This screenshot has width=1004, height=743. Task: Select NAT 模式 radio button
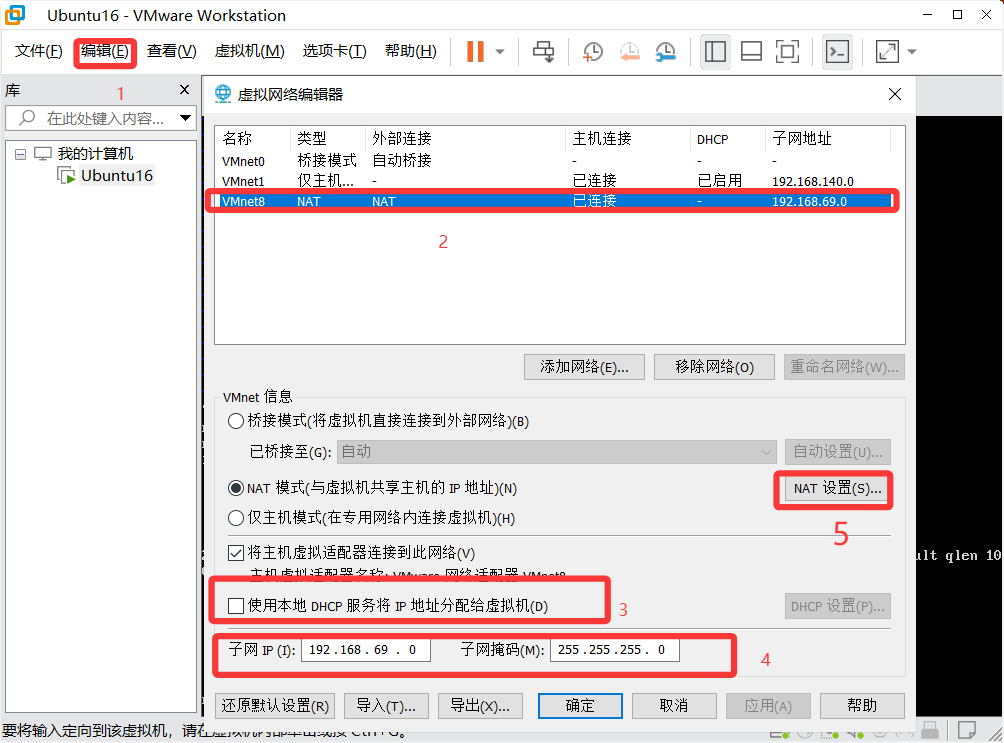[x=236, y=488]
